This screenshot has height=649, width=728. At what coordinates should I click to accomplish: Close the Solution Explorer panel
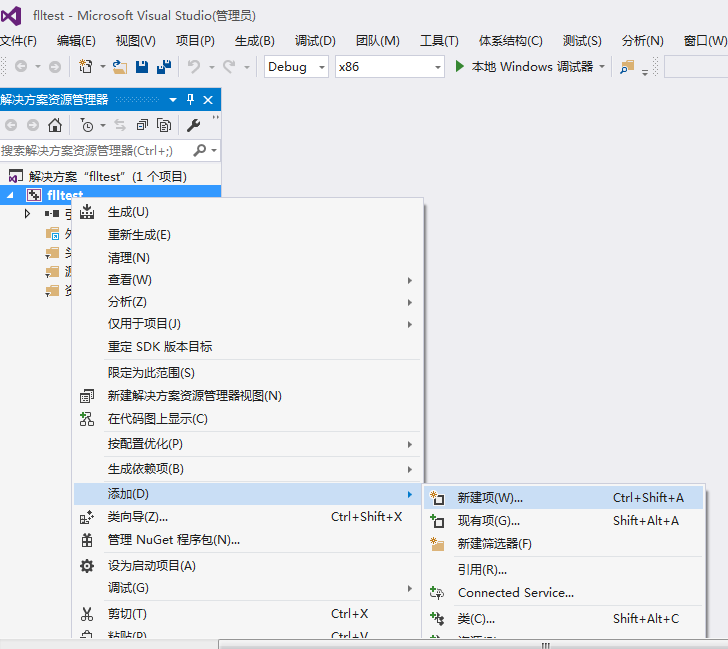point(208,100)
